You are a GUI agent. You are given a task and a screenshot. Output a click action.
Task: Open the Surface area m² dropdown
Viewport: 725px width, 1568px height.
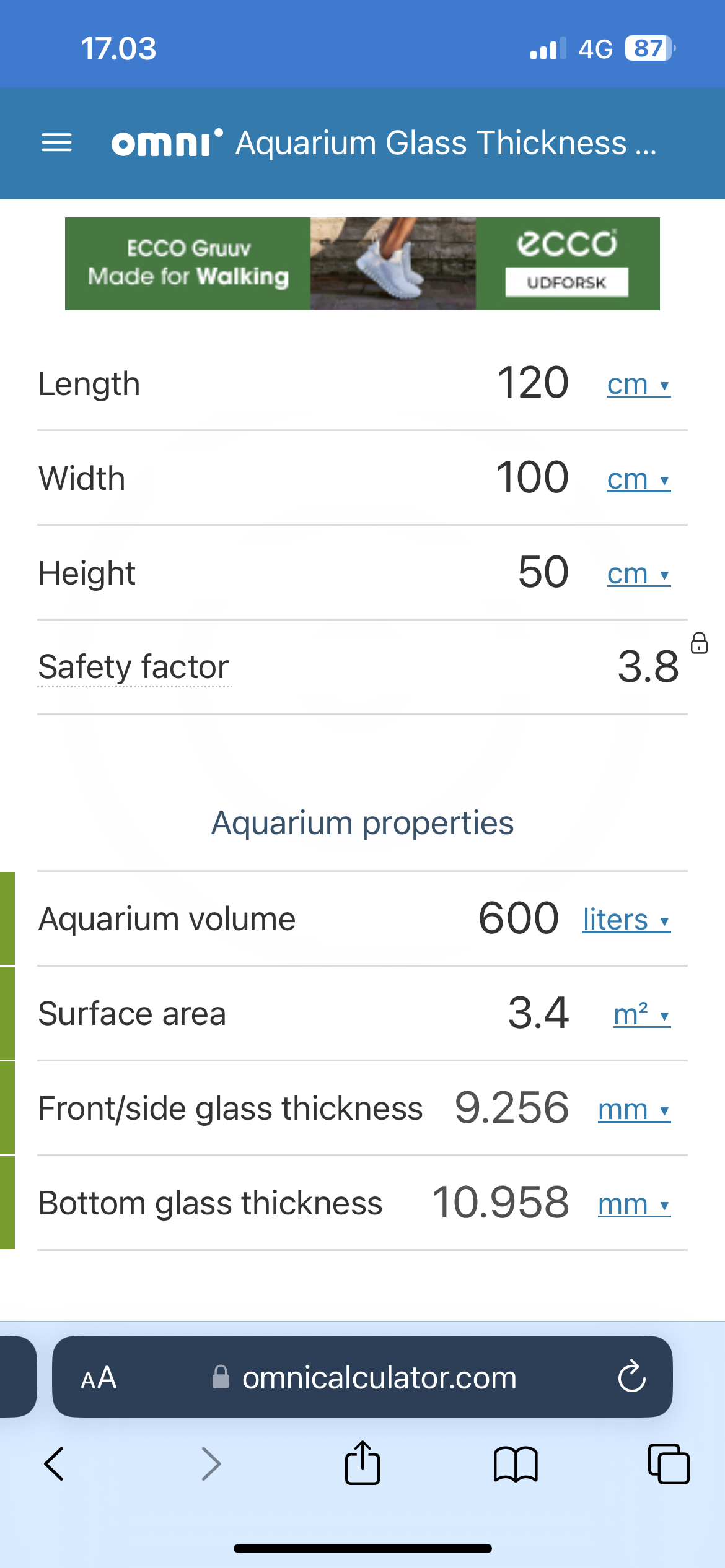tap(641, 1014)
